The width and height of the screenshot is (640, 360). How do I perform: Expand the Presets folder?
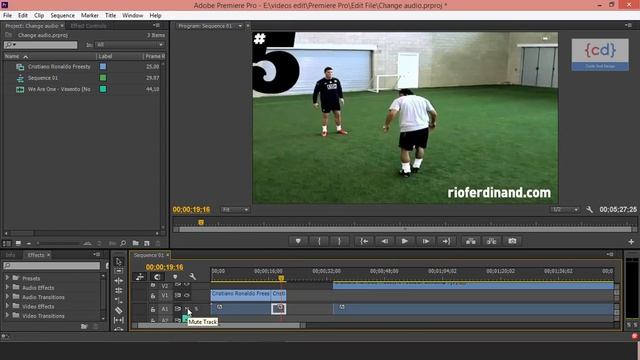click(x=7, y=278)
